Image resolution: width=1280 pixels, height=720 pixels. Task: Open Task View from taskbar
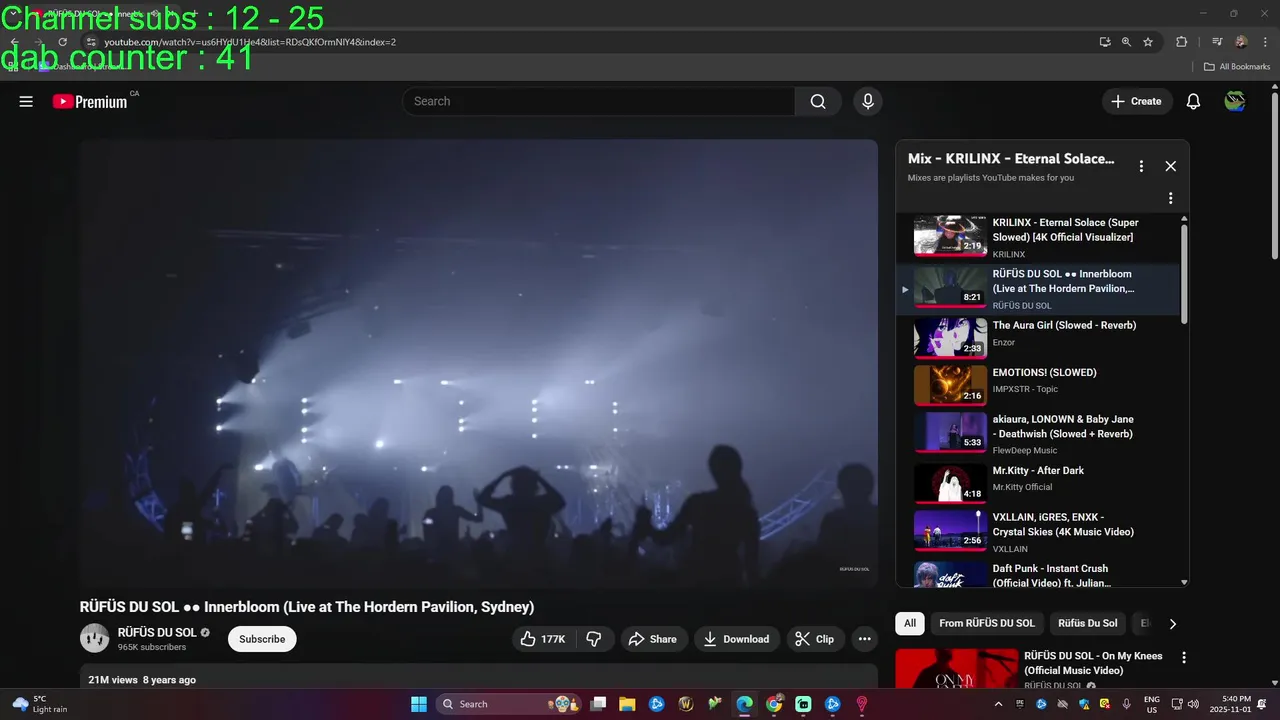[x=598, y=704]
